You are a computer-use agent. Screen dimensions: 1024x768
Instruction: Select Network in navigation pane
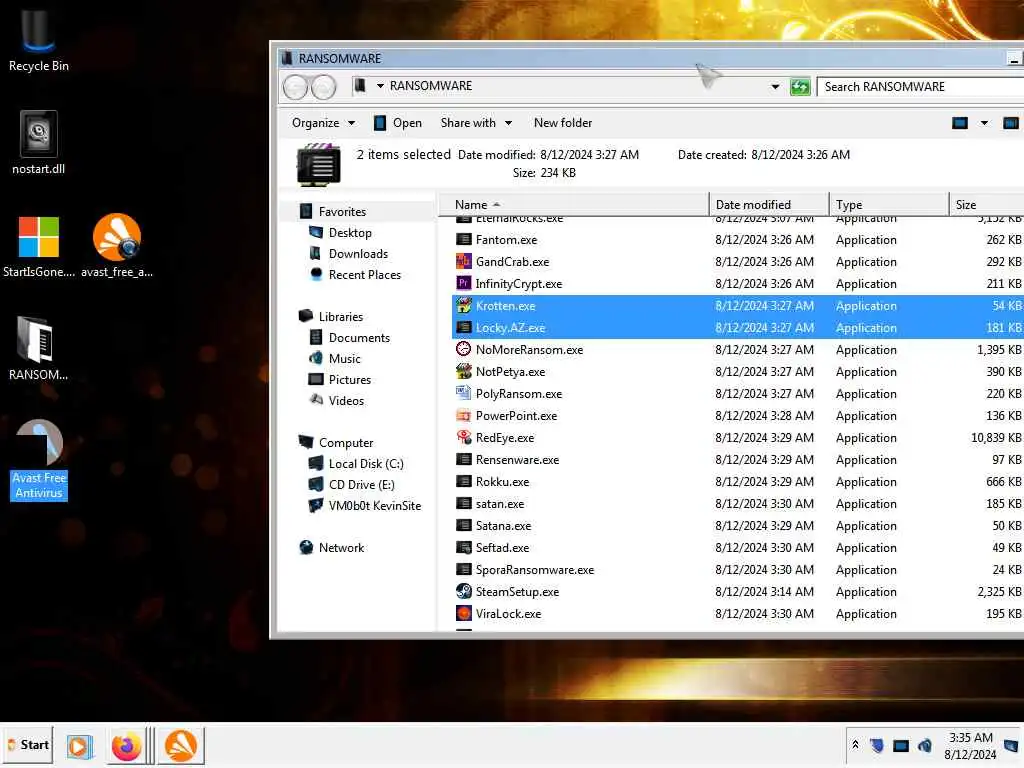point(332,548)
